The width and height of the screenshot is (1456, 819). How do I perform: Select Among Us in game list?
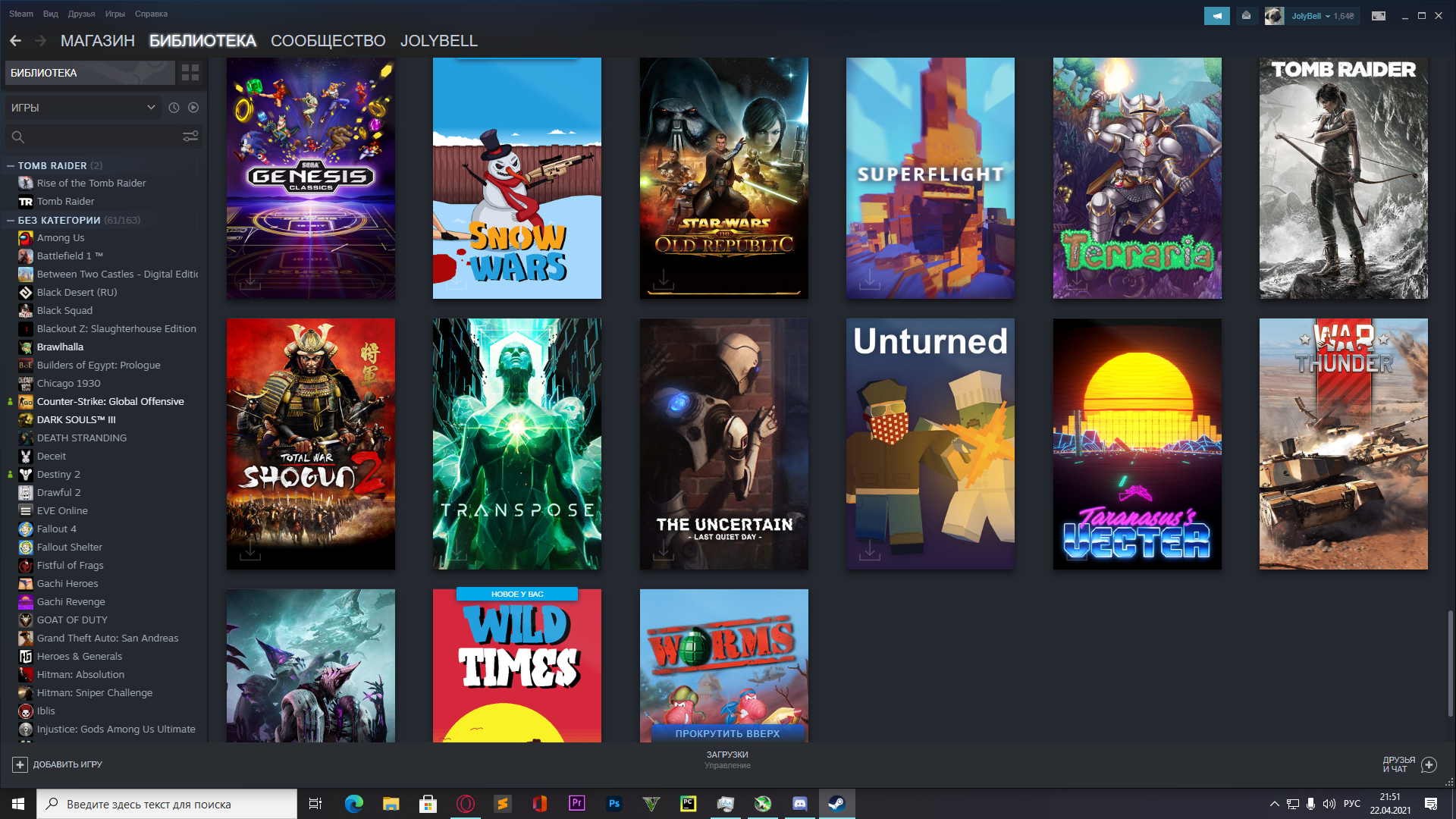tap(61, 237)
